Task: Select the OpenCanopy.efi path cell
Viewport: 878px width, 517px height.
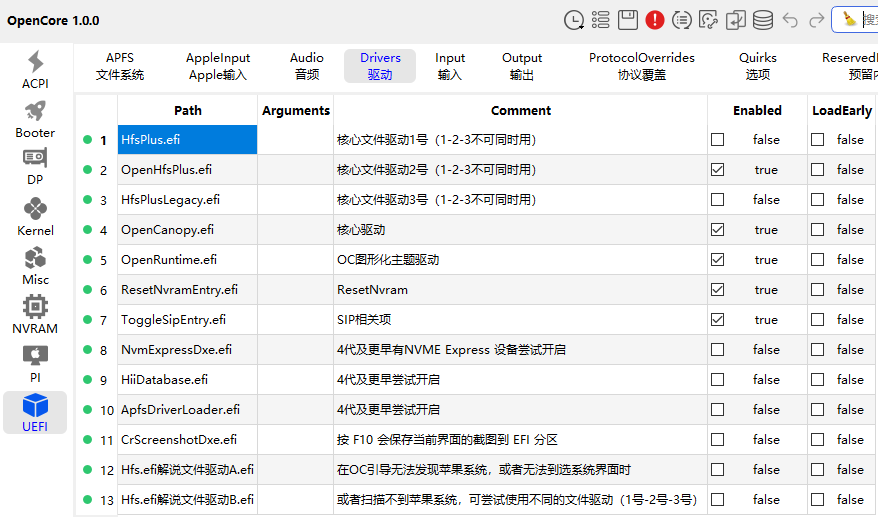Action: click(x=188, y=230)
